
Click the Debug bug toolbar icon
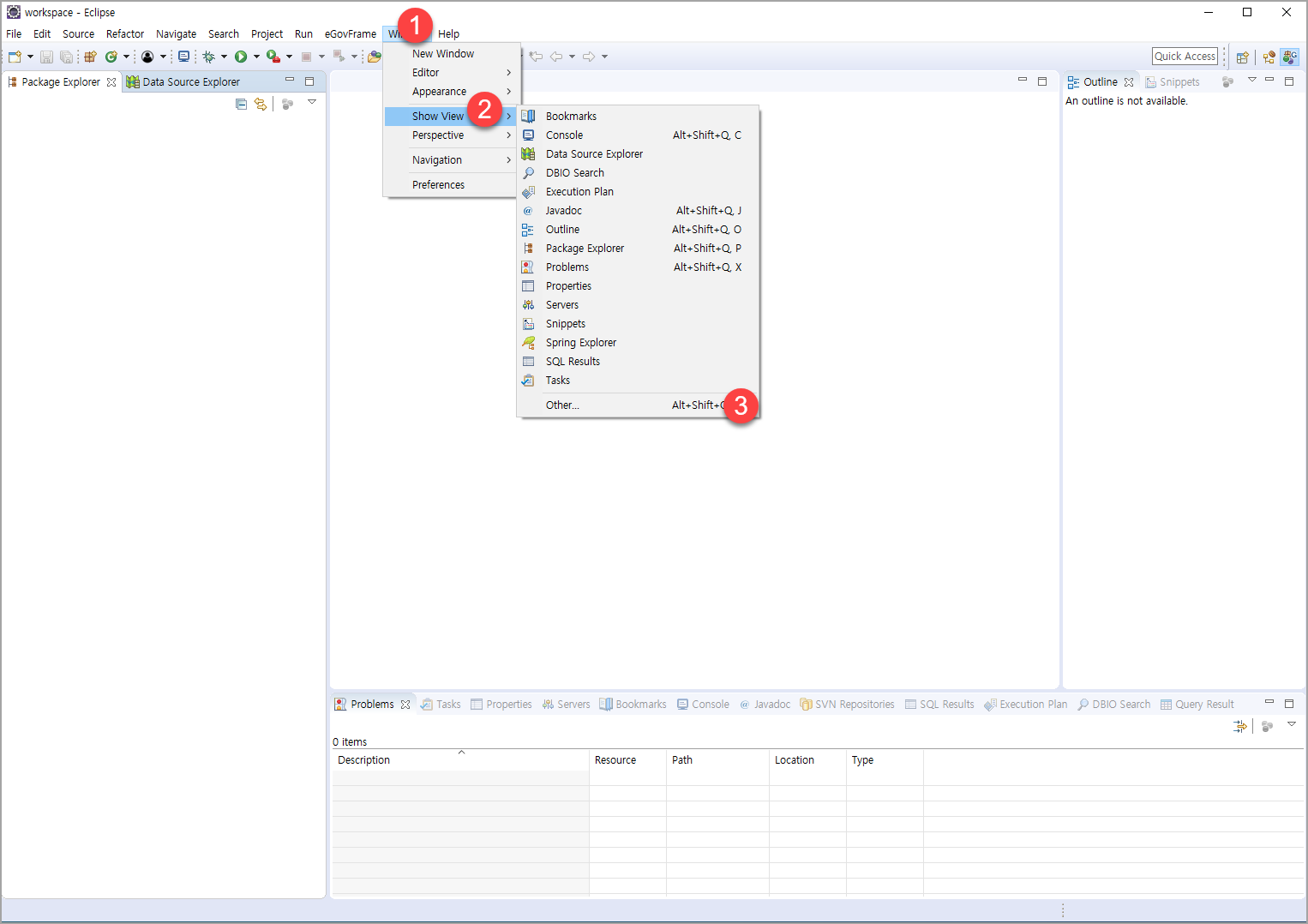point(208,57)
